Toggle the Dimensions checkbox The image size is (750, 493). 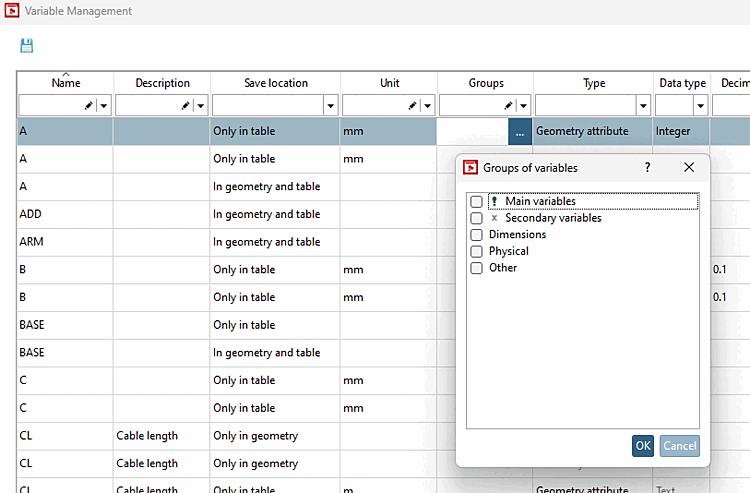(477, 235)
